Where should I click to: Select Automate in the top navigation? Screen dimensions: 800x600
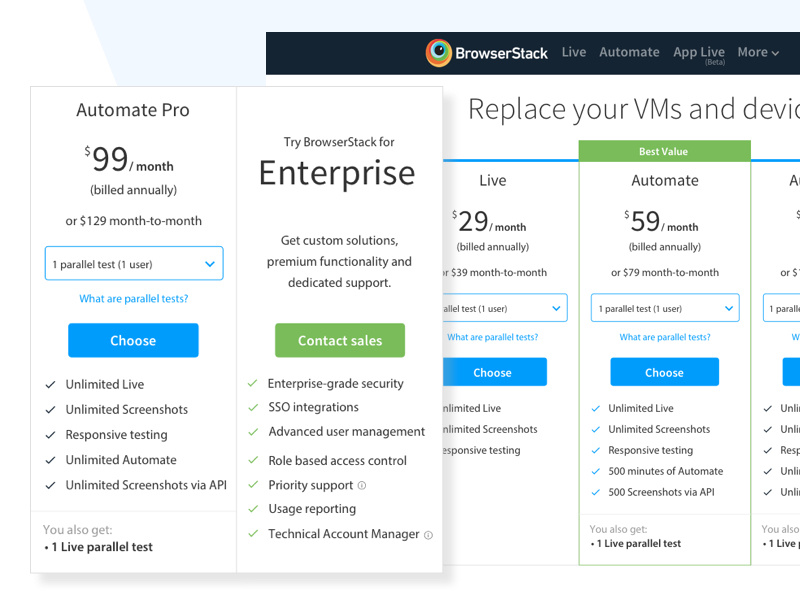(629, 52)
